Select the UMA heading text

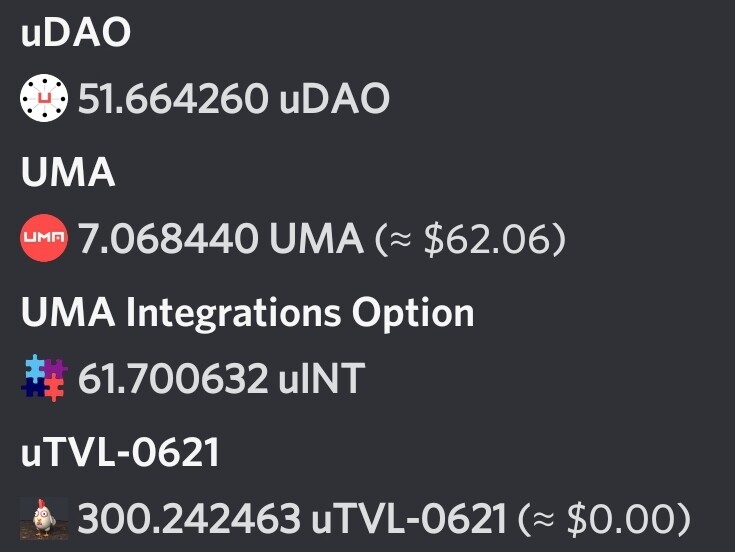pos(68,172)
